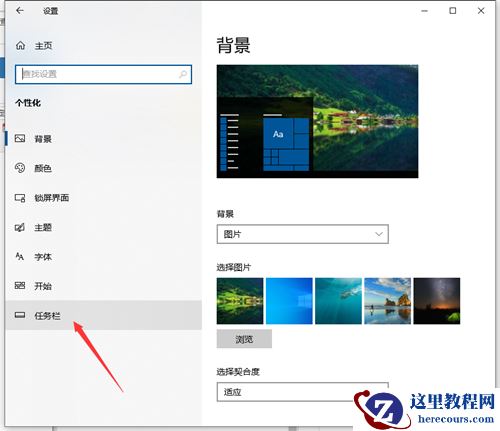This screenshot has width=500, height=431.
Task: Select the 背景 picture icon in sidebar
Action: click(x=20, y=138)
